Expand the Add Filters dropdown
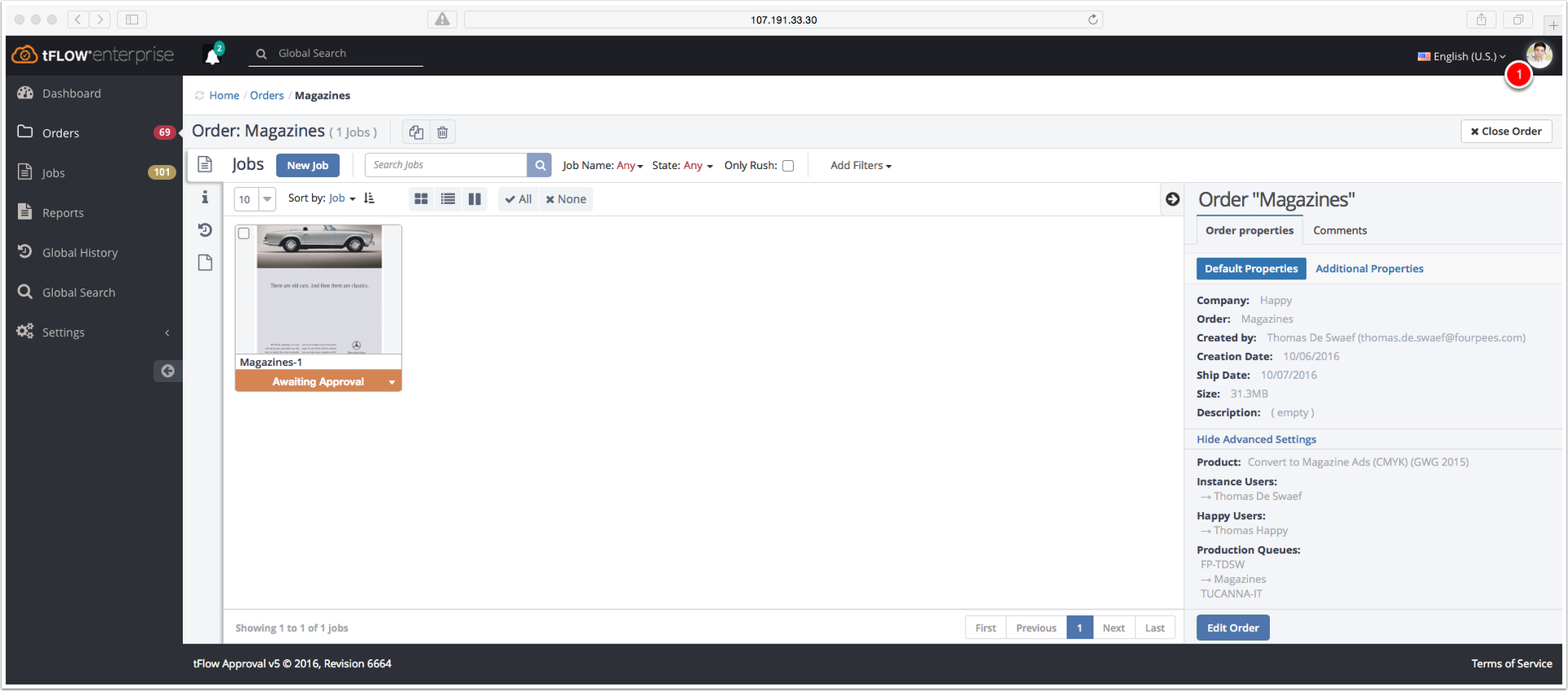This screenshot has width=1568, height=691. tap(861, 166)
